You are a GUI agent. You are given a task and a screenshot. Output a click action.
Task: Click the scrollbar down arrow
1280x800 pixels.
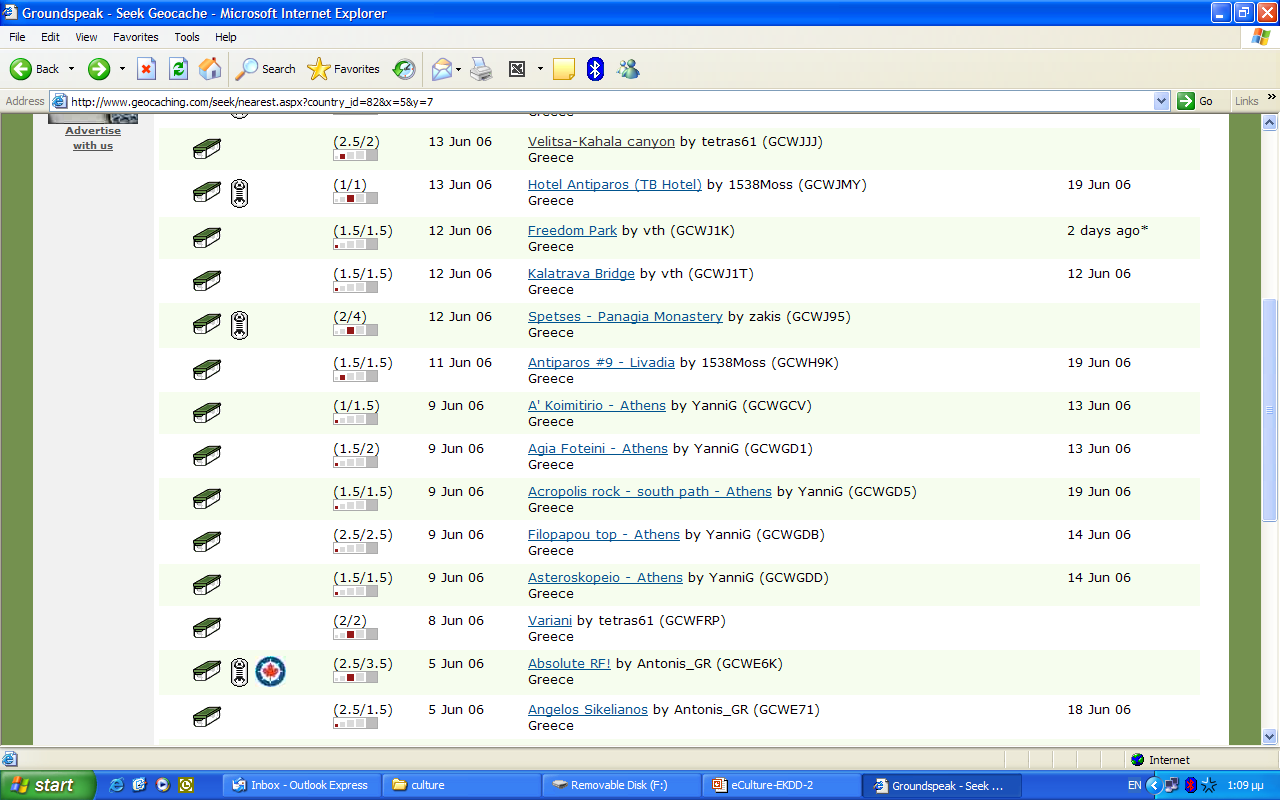[x=1270, y=736]
